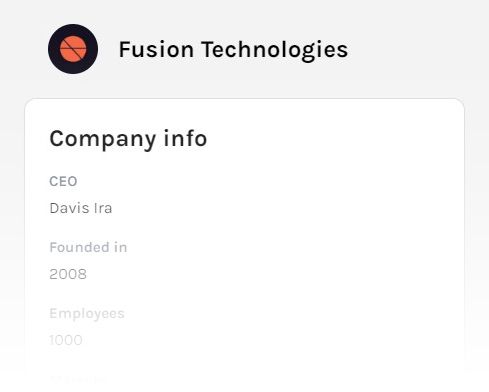Viewport: 489px width, 392px height.
Task: Select the word "Technologies" in the title
Action: click(275, 50)
